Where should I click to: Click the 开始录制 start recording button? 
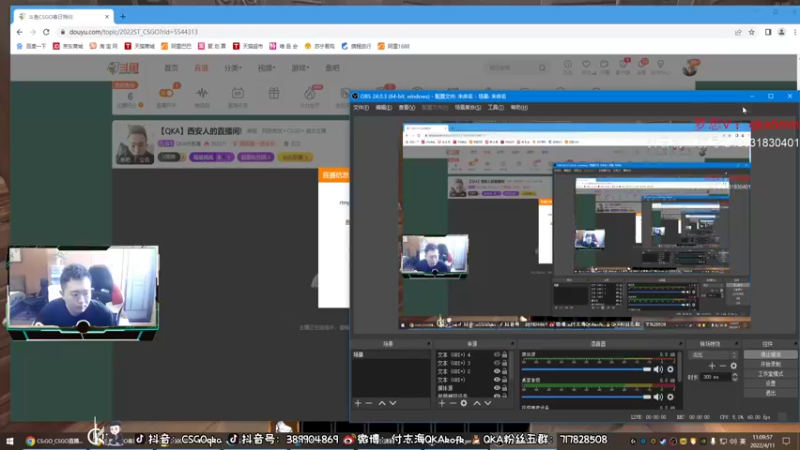tap(770, 364)
